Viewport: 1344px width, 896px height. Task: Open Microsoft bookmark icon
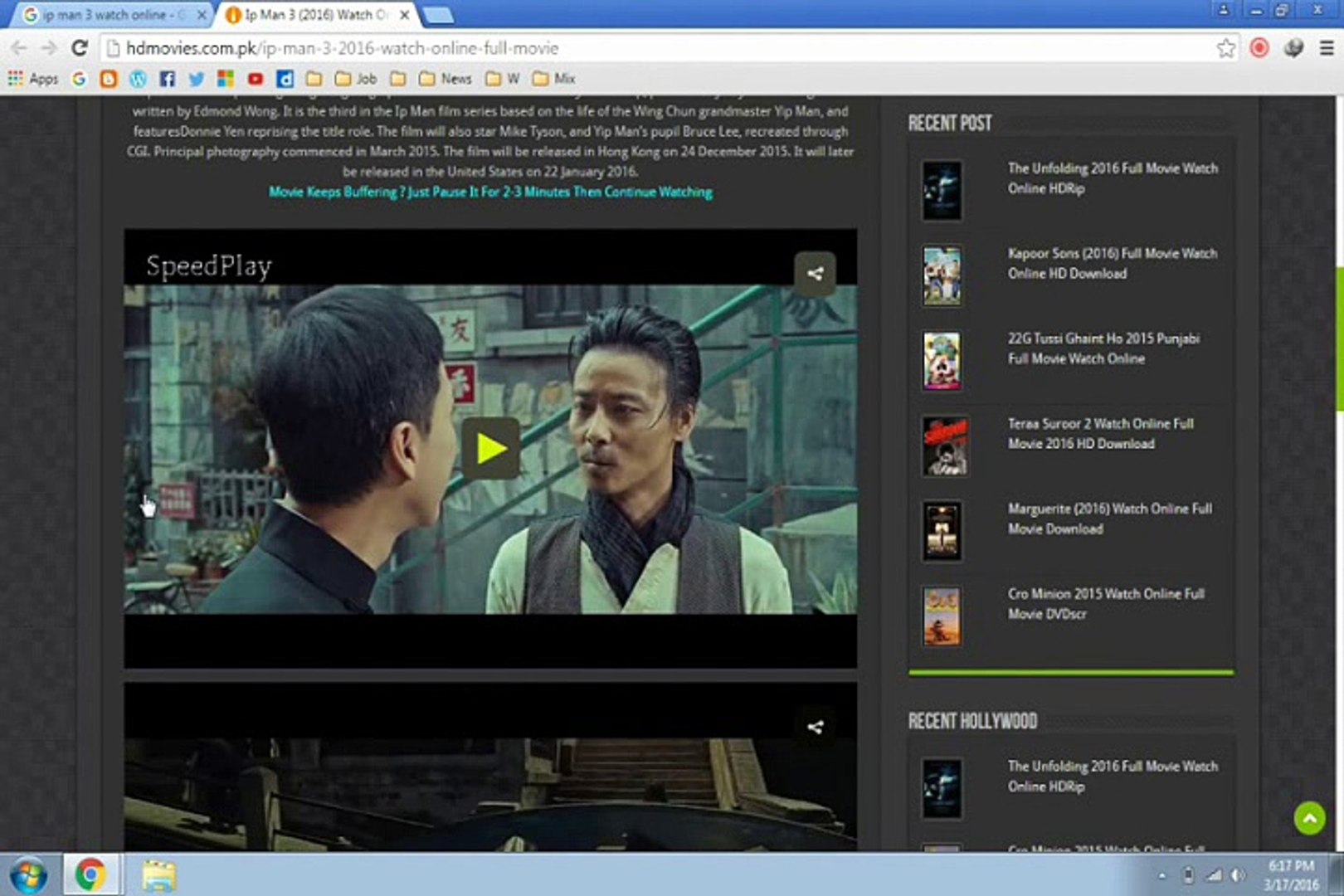(225, 79)
